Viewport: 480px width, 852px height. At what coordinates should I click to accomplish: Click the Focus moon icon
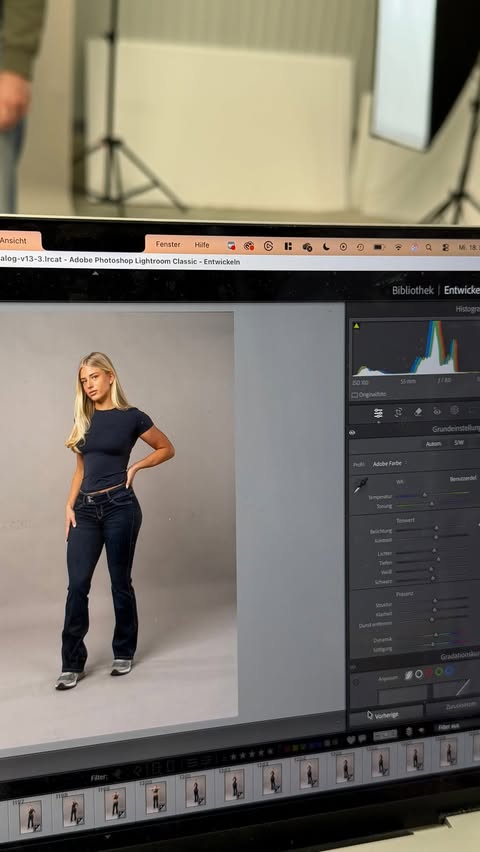326,247
